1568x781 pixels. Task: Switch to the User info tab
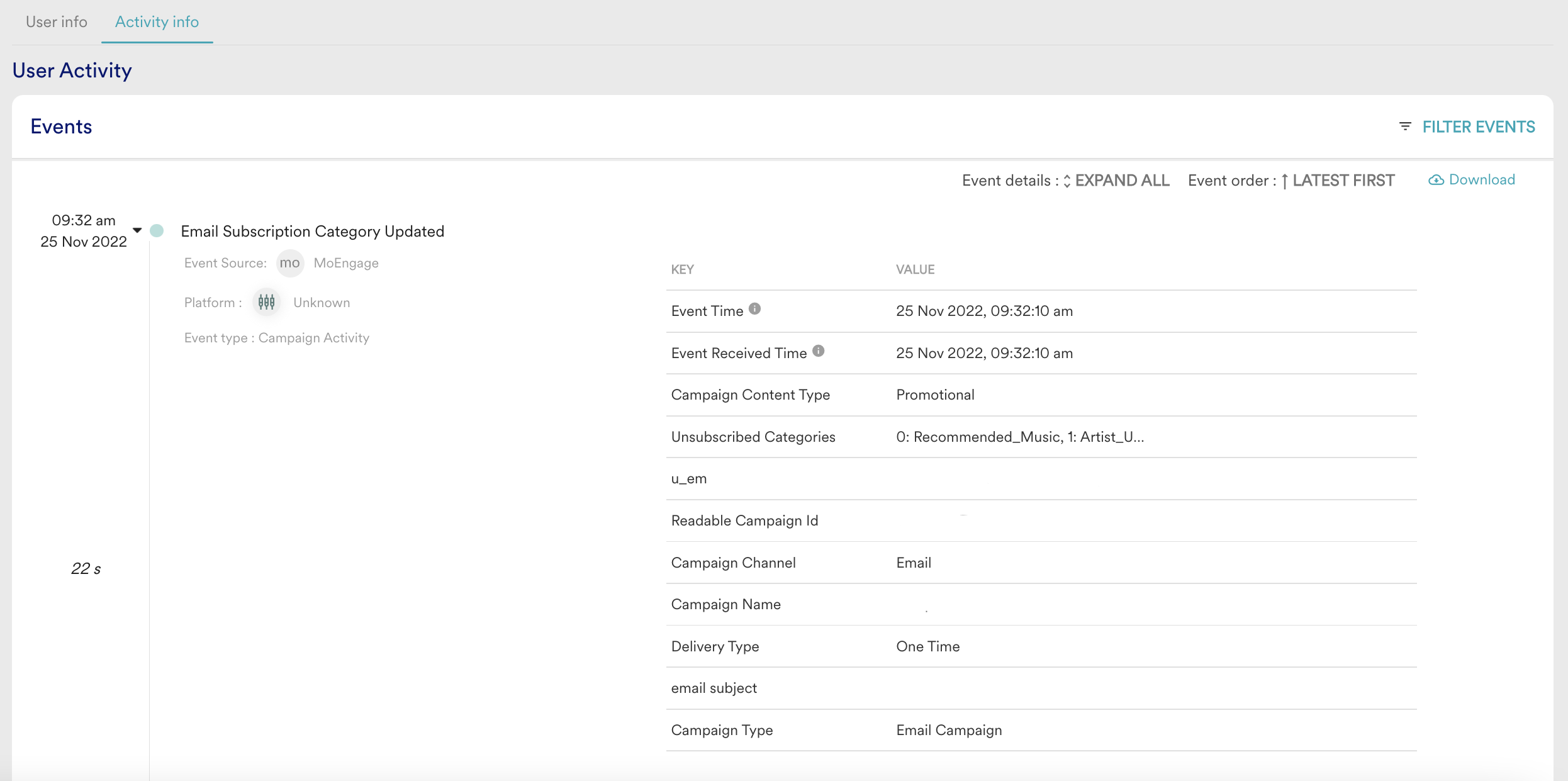(57, 22)
